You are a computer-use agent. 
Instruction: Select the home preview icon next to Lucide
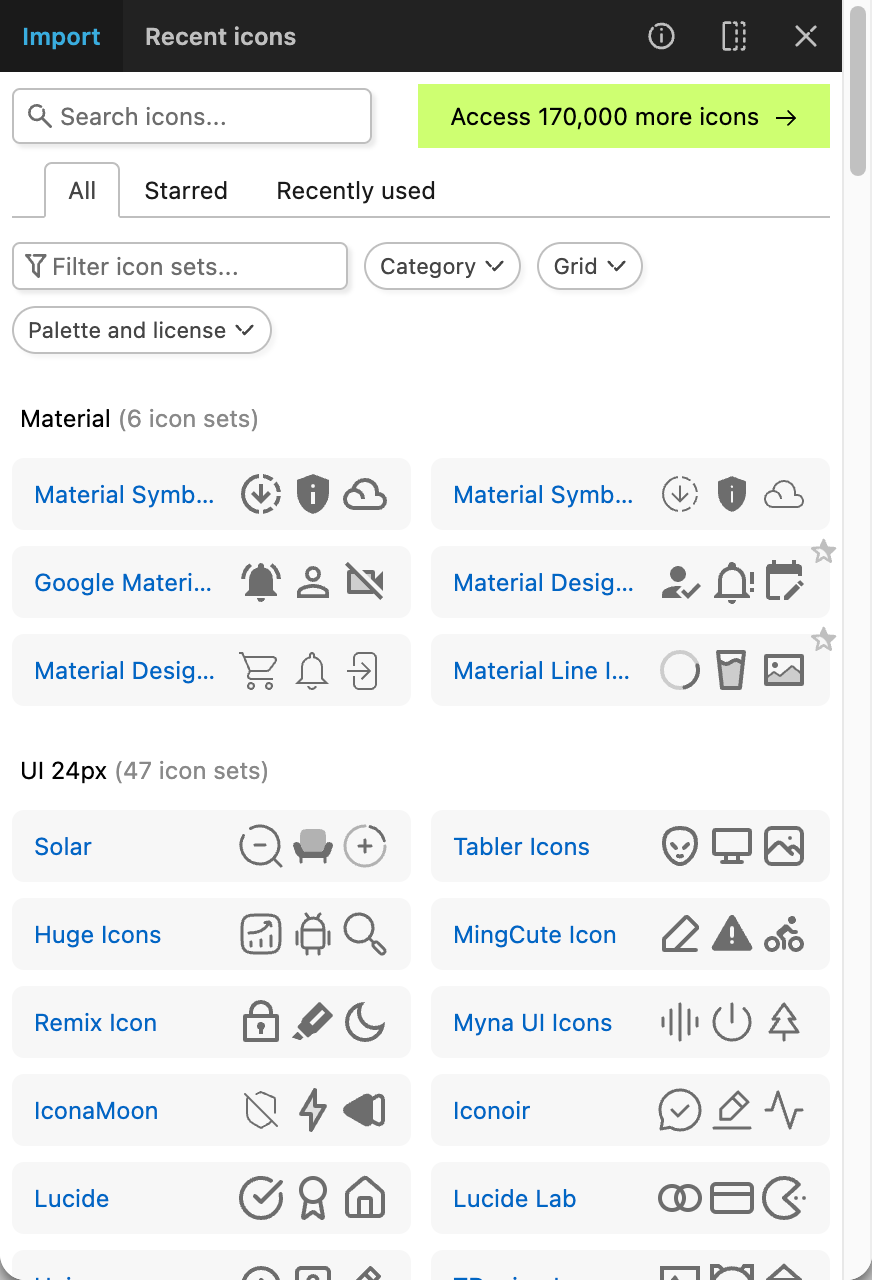coord(364,1198)
